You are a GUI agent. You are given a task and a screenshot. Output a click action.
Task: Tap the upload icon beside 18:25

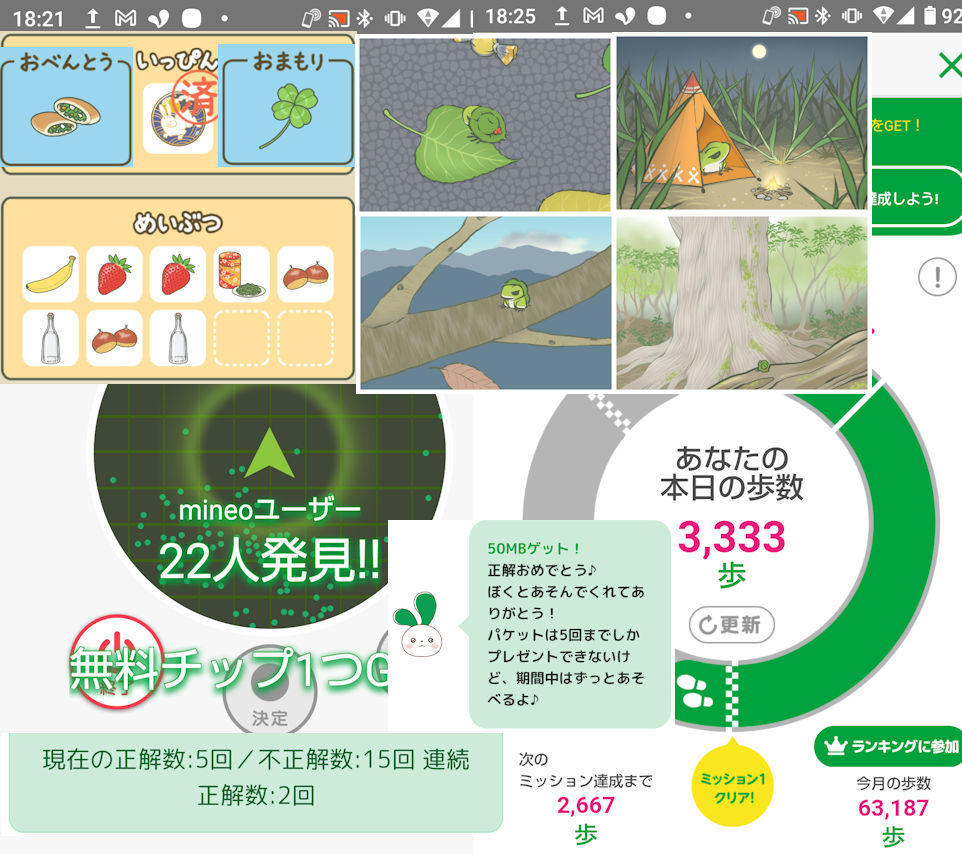pyautogui.click(x=561, y=15)
